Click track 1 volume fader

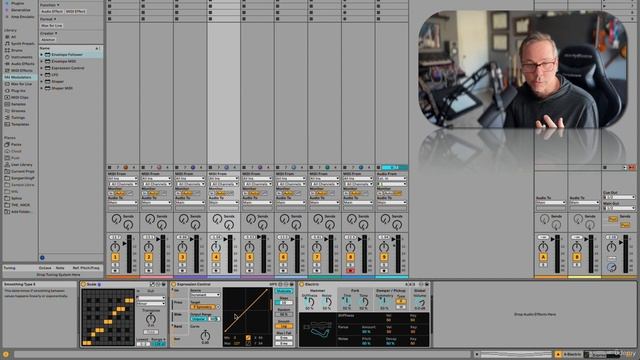(124, 244)
